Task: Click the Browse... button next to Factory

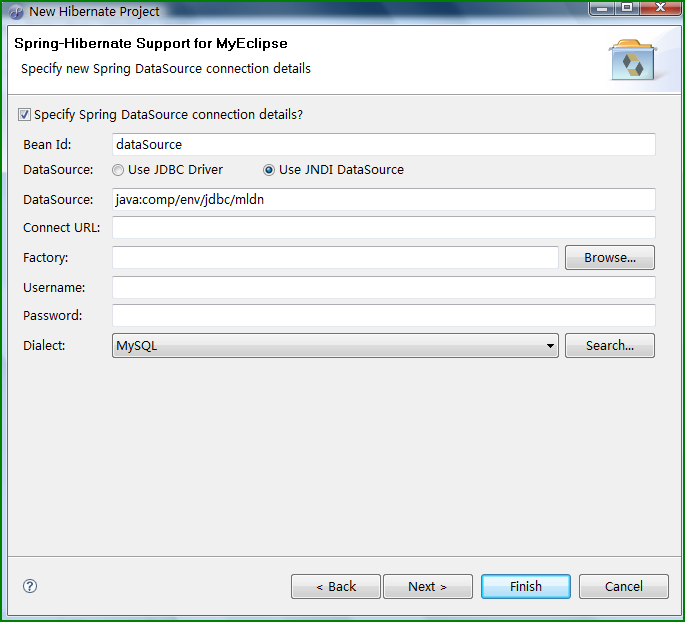Action: [610, 257]
